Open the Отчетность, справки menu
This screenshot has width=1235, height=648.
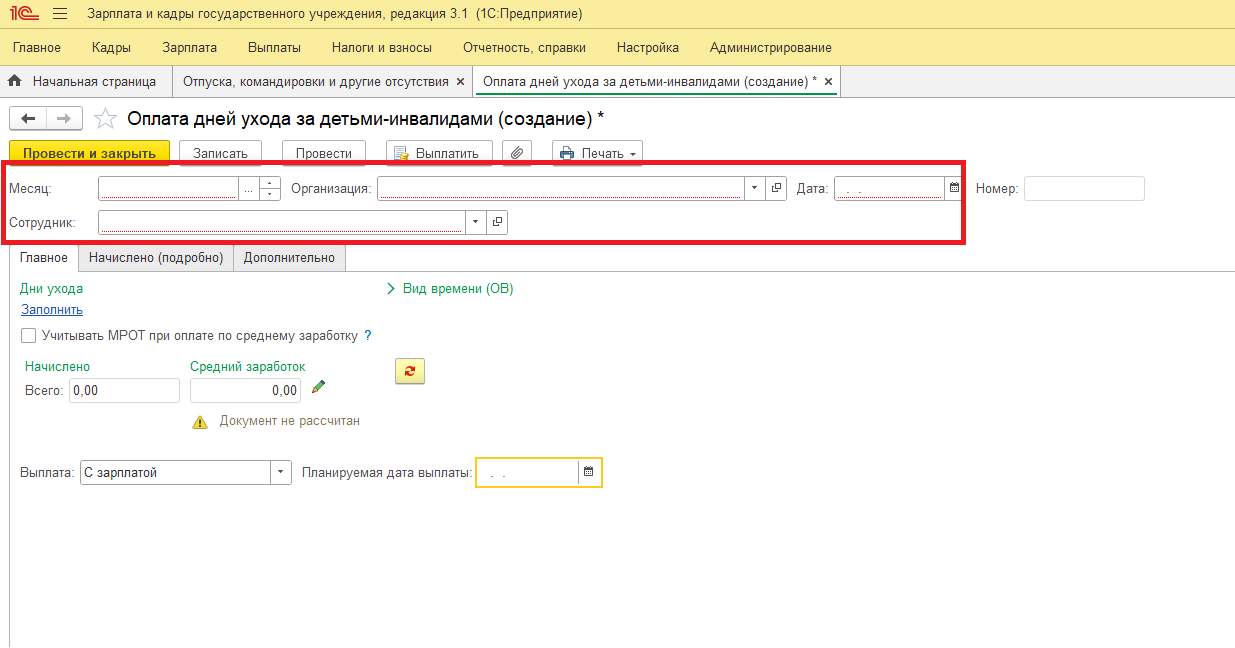tap(525, 47)
